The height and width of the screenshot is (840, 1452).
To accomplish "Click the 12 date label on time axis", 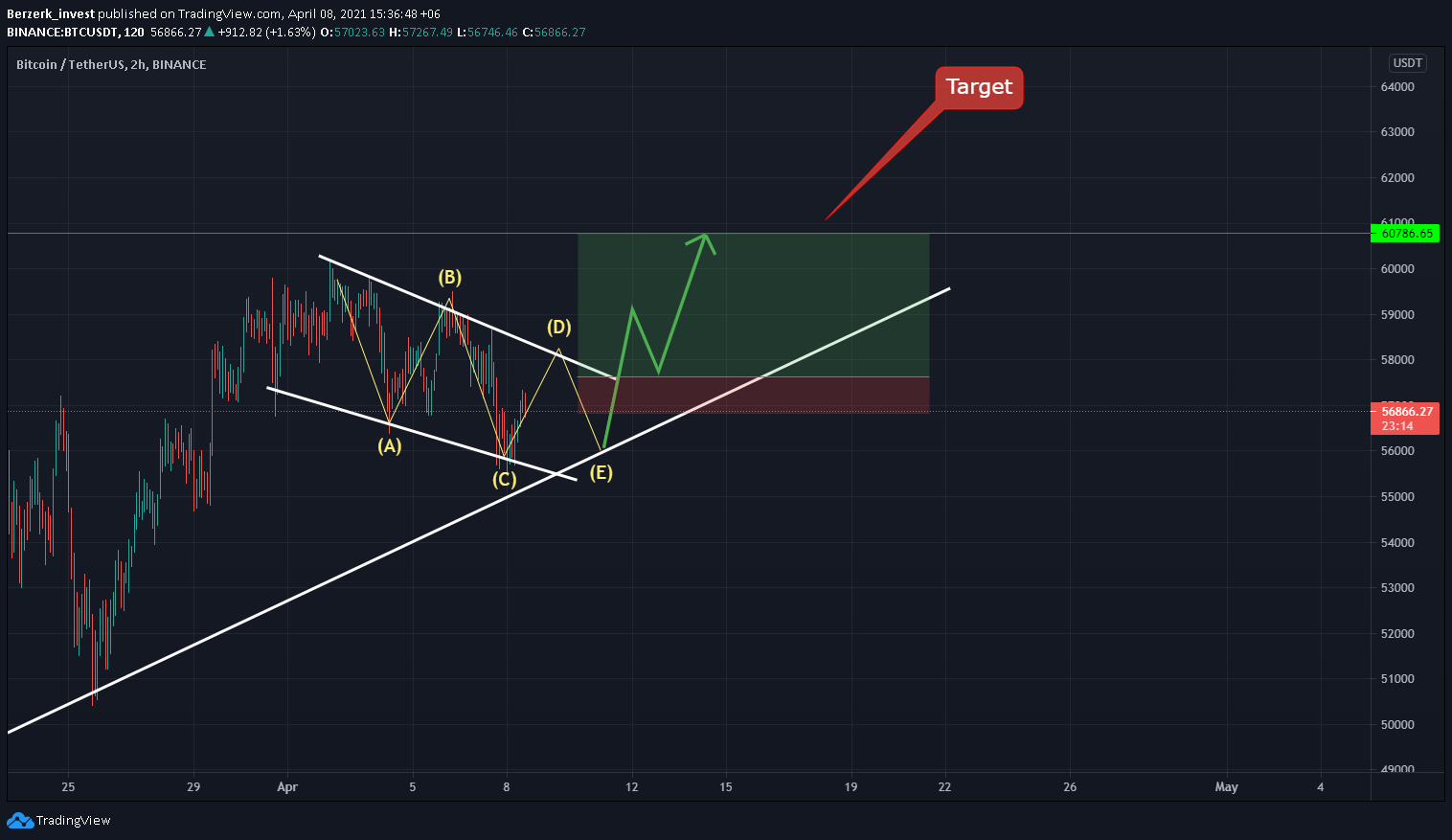I will pyautogui.click(x=632, y=787).
